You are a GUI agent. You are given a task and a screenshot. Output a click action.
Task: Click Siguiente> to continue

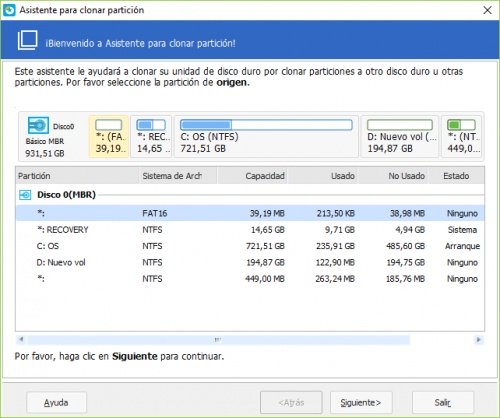361,402
